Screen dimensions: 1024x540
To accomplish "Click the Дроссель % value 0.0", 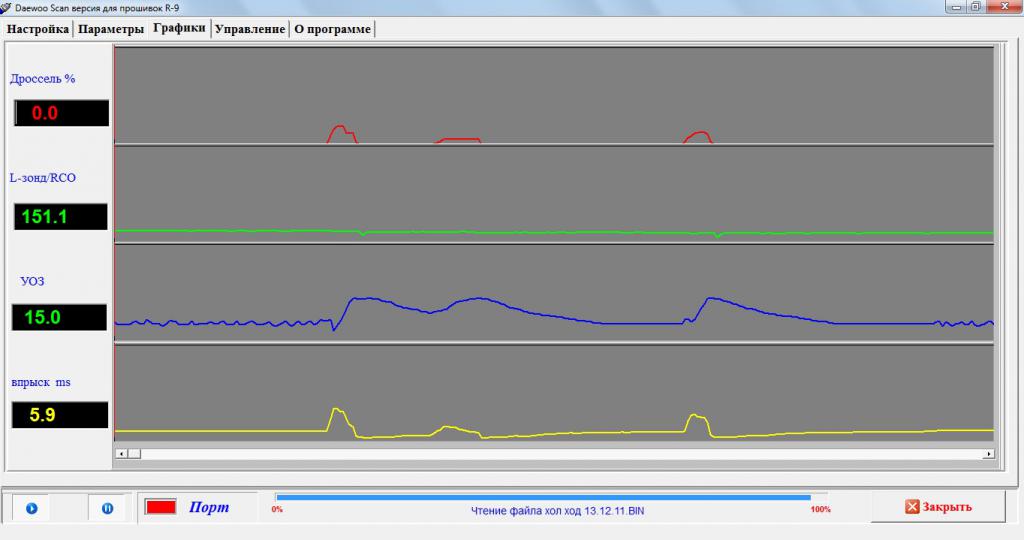I will [x=61, y=113].
